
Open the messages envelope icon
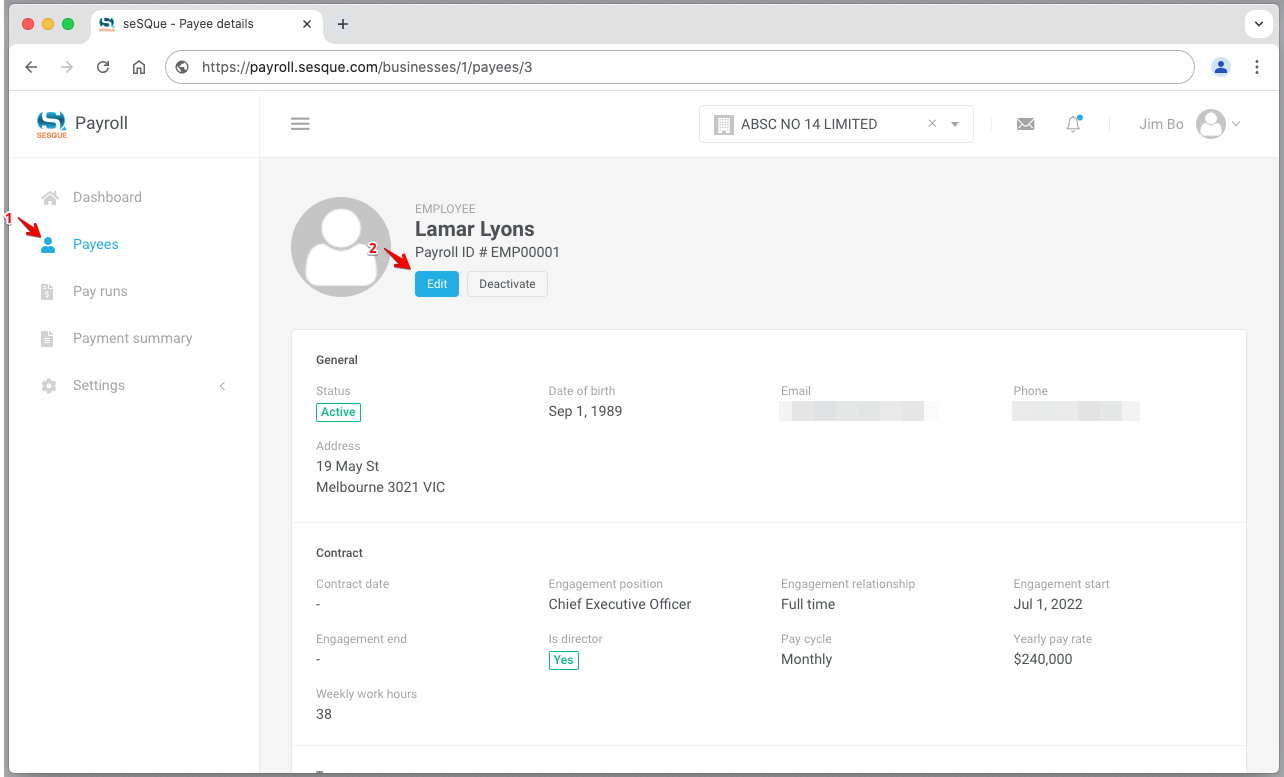point(1025,124)
